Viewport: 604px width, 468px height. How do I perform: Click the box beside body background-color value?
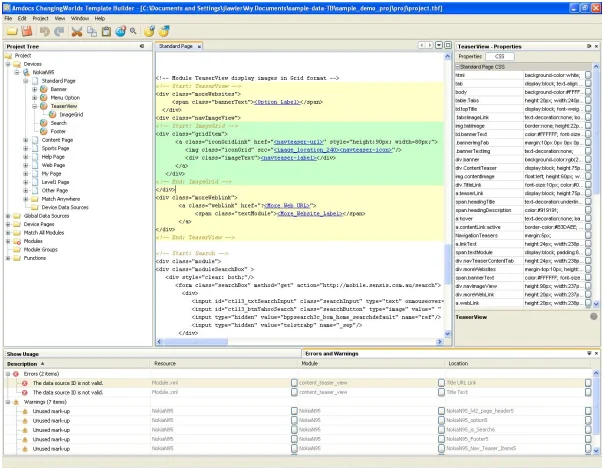point(588,92)
